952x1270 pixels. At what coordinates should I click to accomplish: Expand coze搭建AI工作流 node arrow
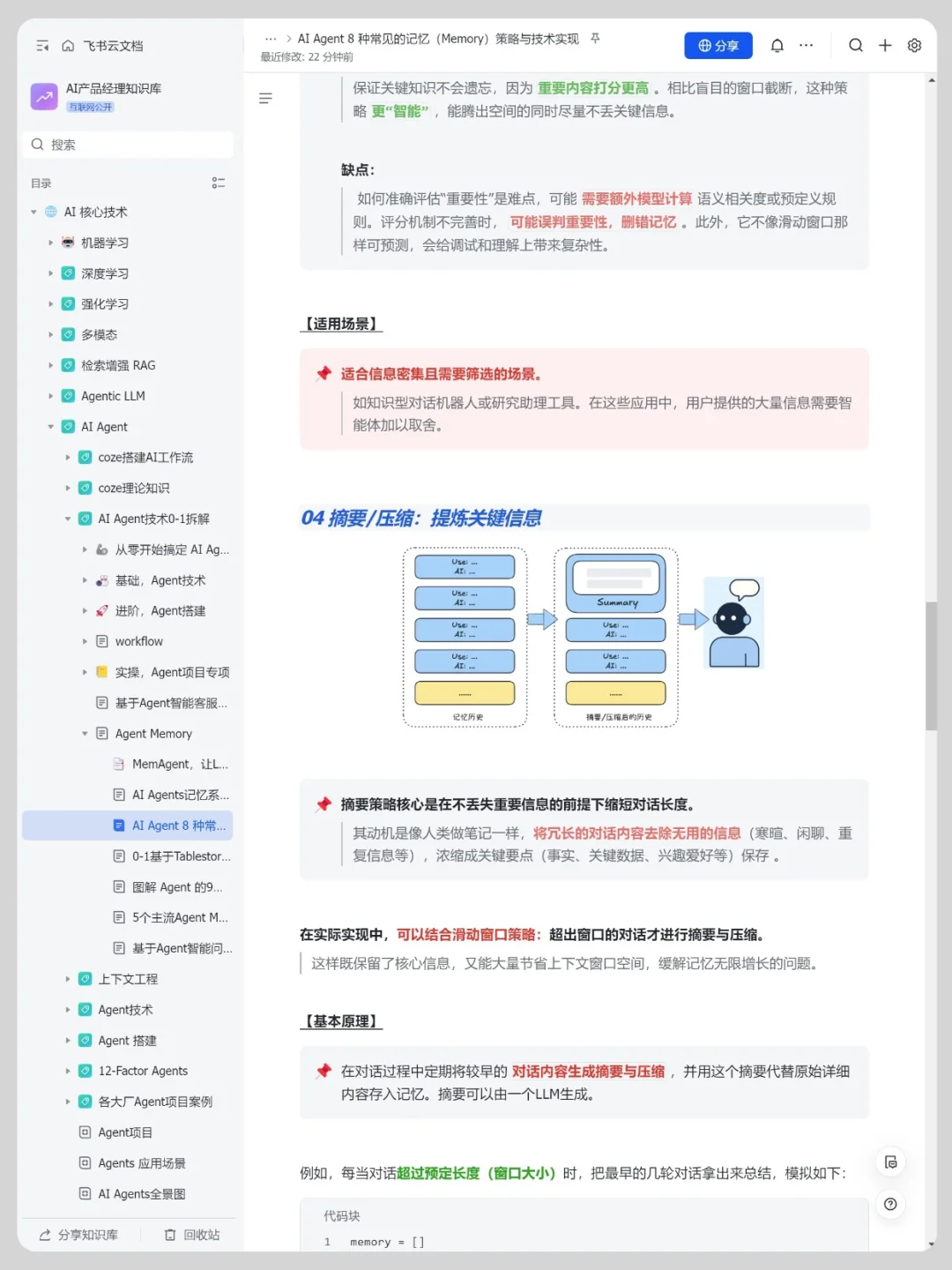pyautogui.click(x=67, y=457)
